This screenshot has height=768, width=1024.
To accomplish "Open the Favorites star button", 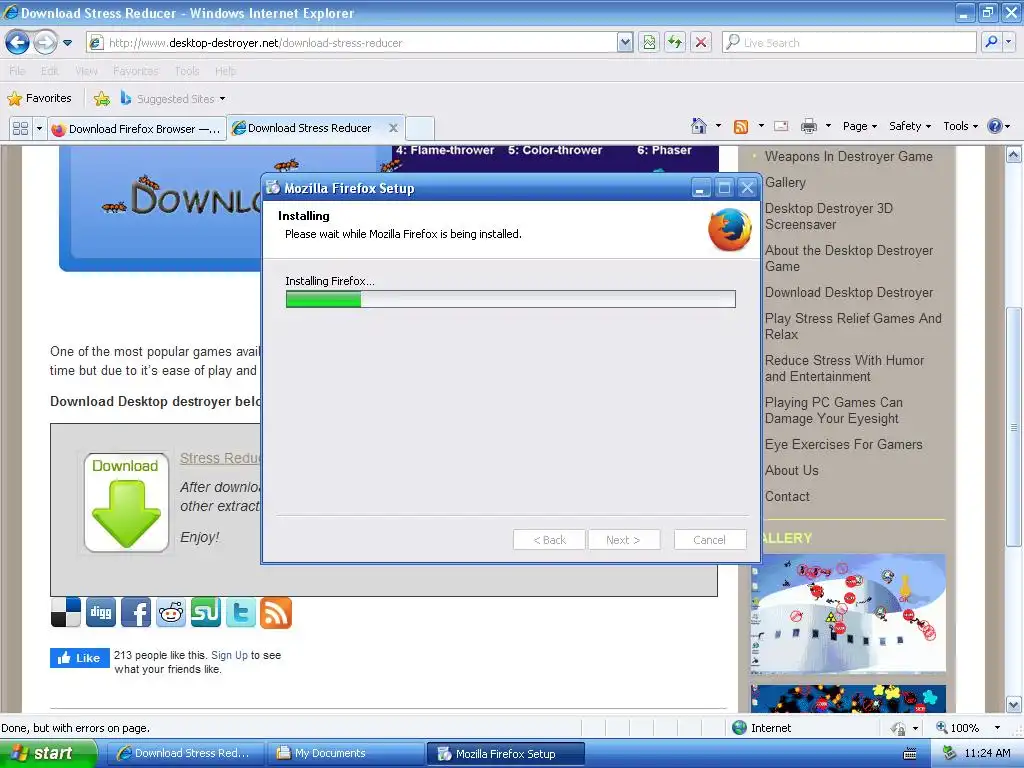I will pos(39,99).
